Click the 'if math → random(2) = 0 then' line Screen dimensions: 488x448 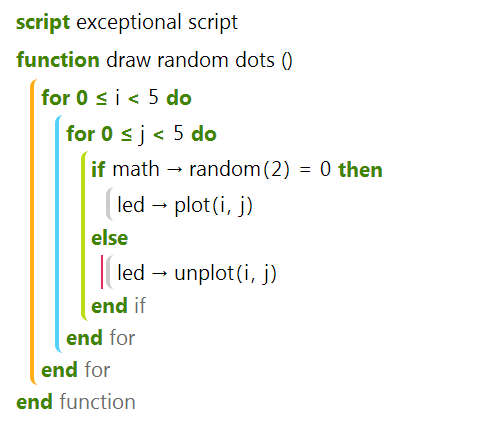237,169
